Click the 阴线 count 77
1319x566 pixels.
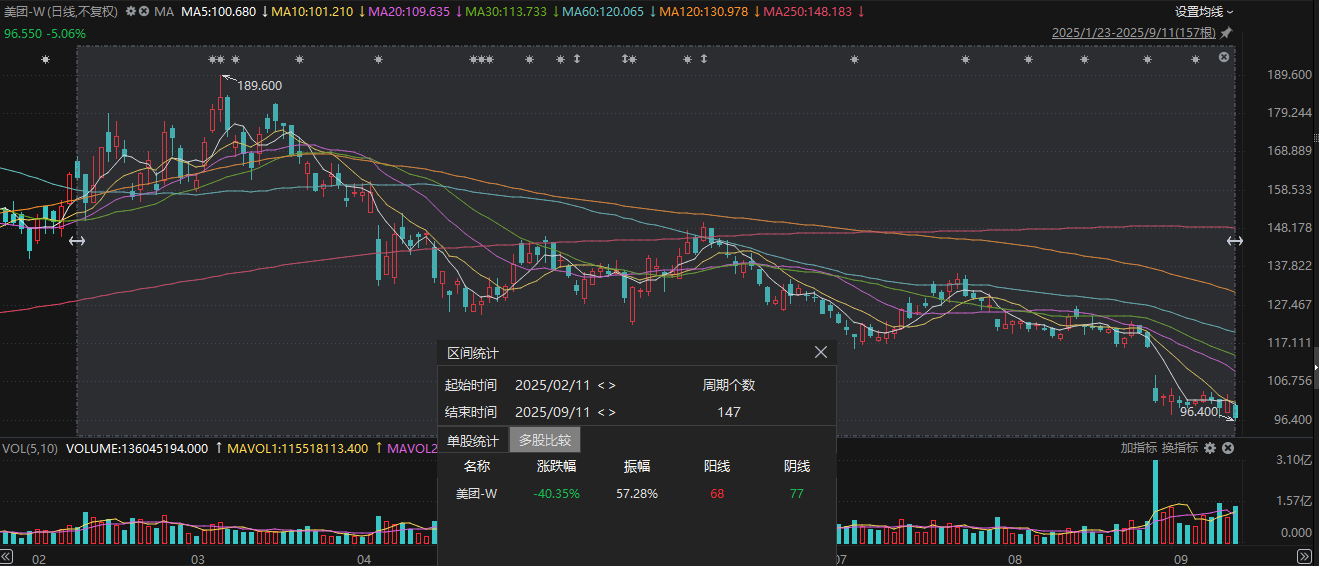tap(797, 493)
